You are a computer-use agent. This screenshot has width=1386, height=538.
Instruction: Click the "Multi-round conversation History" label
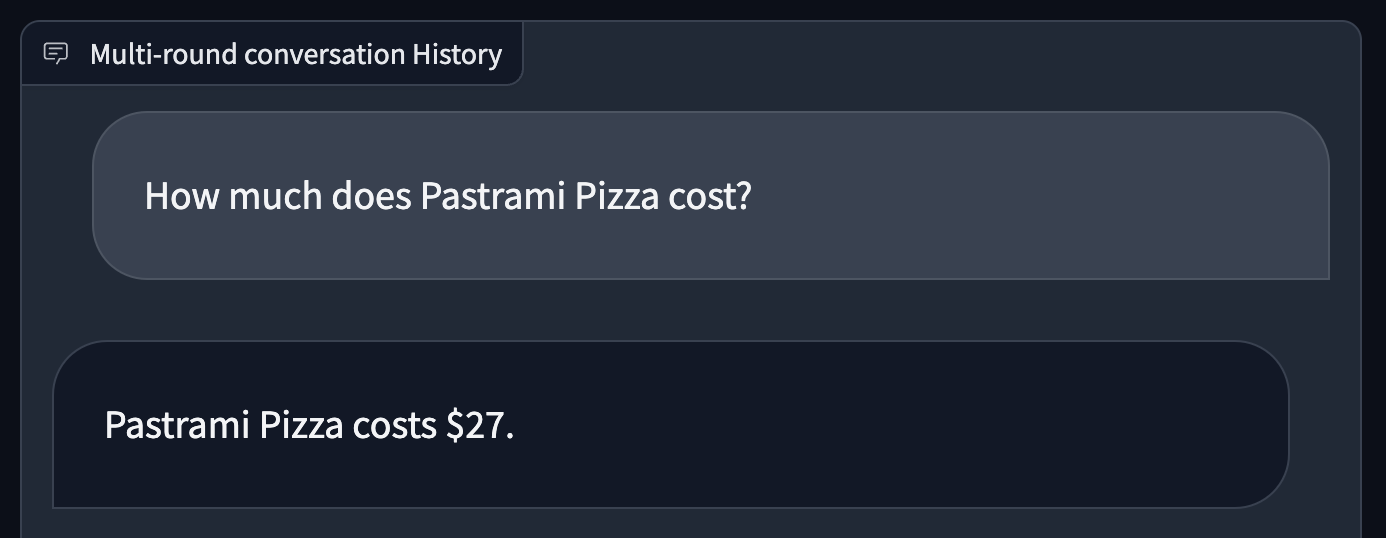tap(296, 54)
